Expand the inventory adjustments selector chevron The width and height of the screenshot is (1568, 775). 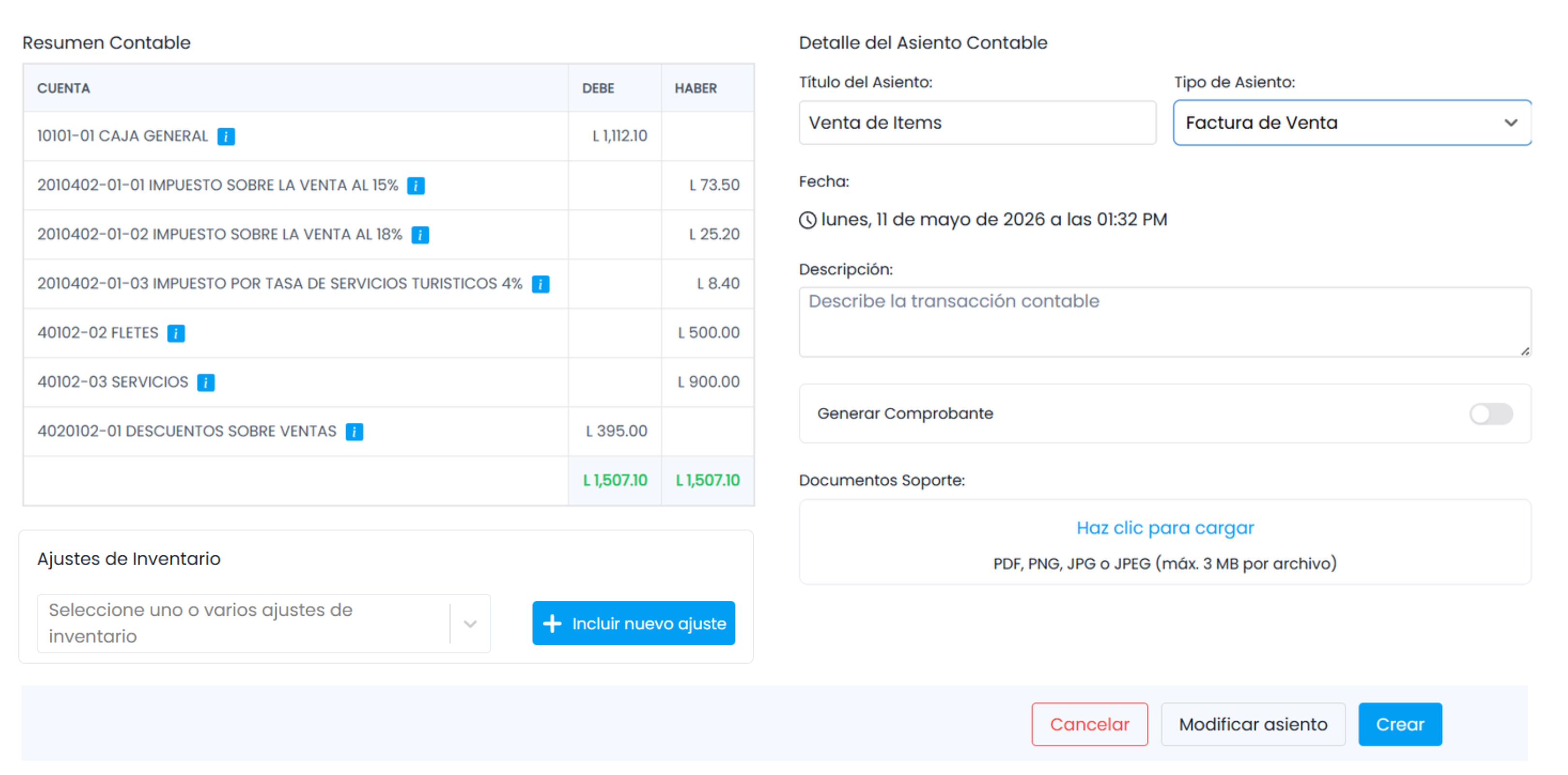pos(470,624)
